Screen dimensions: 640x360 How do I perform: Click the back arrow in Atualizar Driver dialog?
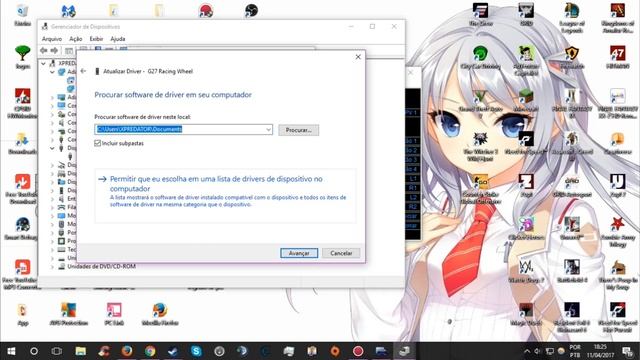point(84,71)
